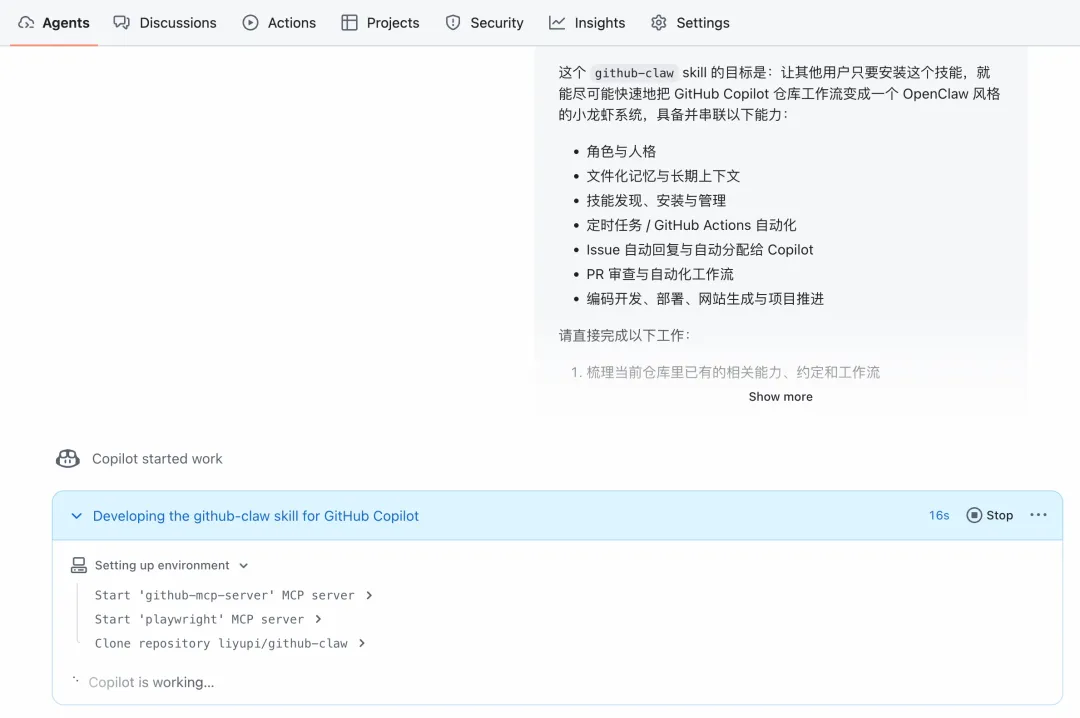Viewport: 1080px width, 718px height.
Task: Open the session options ellipsis menu
Action: point(1037,515)
